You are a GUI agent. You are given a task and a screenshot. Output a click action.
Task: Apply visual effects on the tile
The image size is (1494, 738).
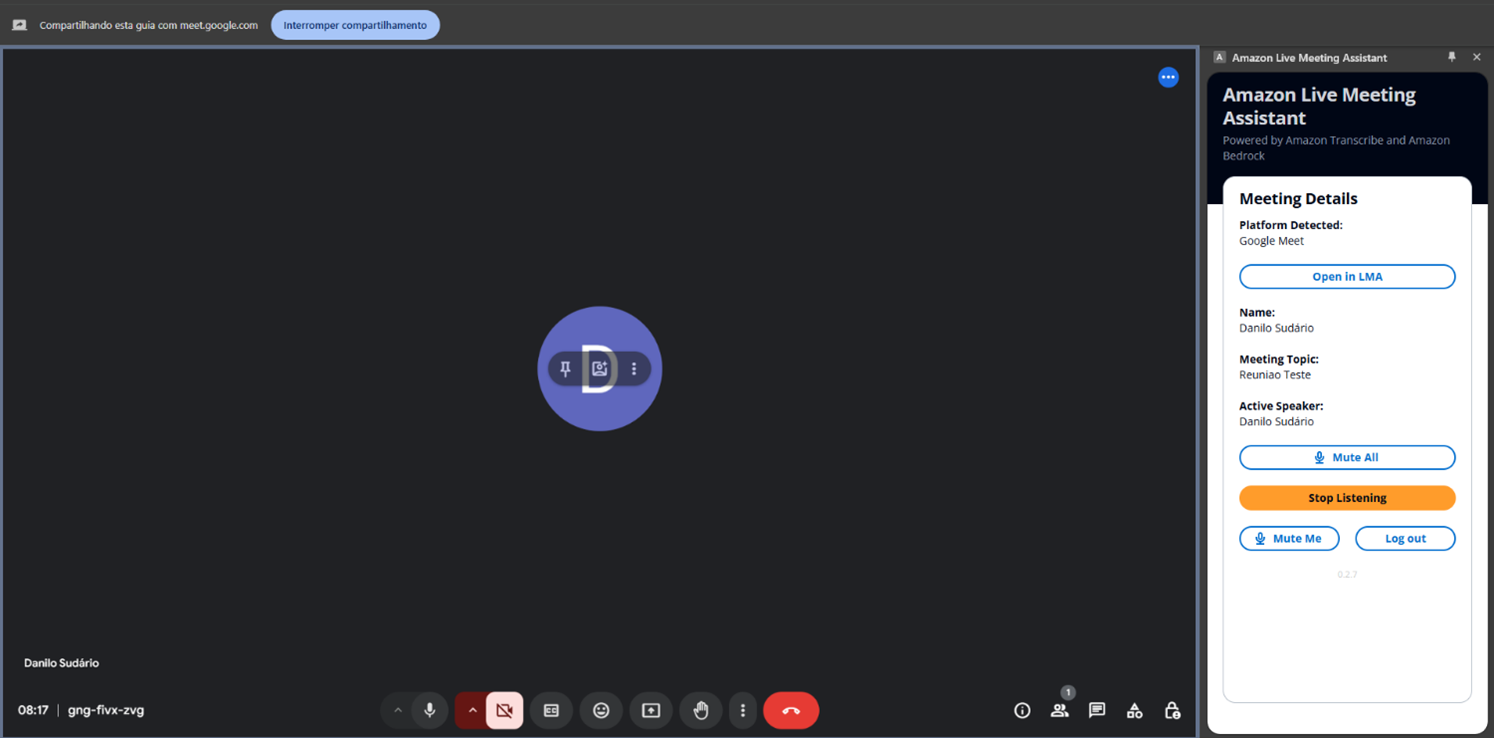599,369
